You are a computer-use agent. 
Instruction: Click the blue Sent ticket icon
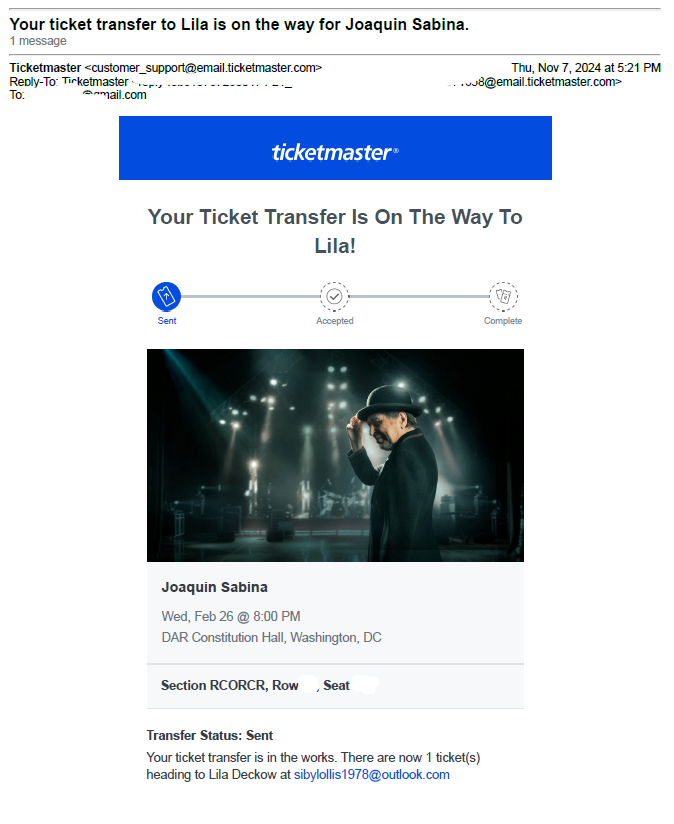pos(167,296)
